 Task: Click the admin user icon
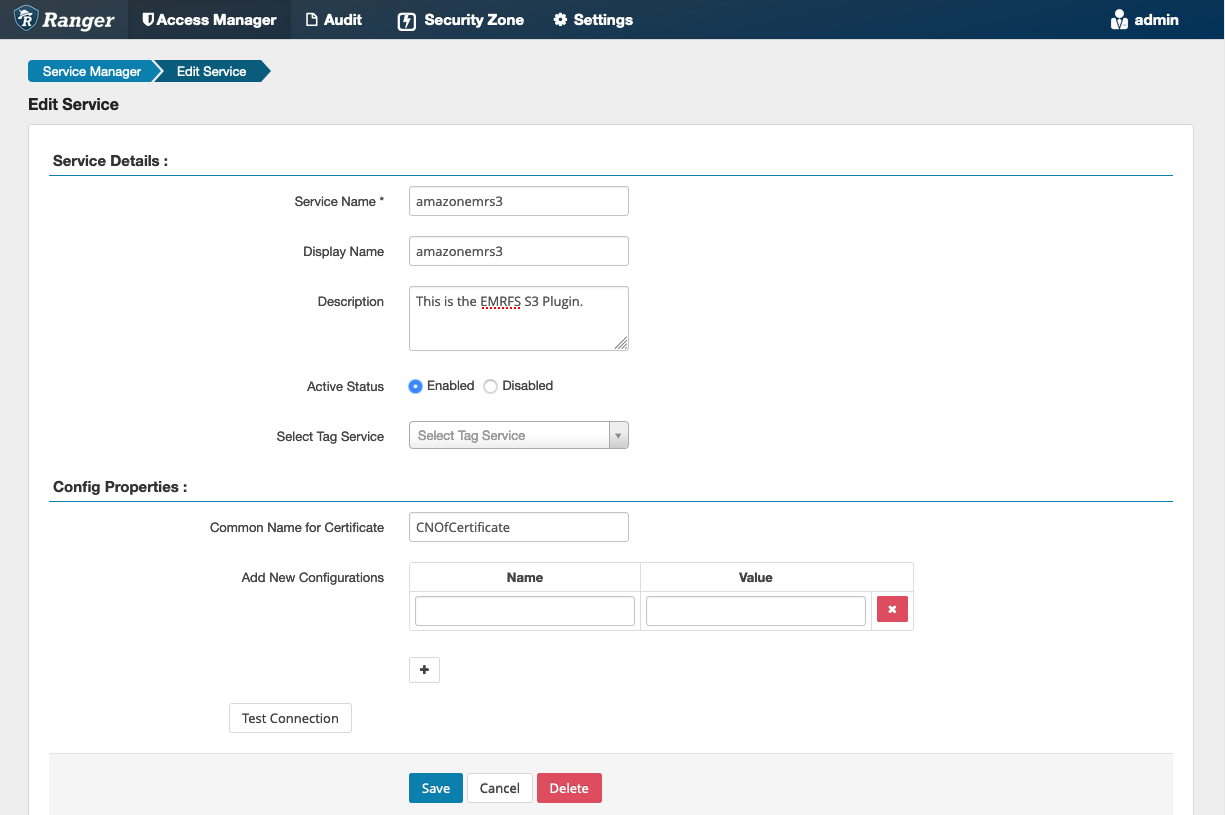[1119, 20]
